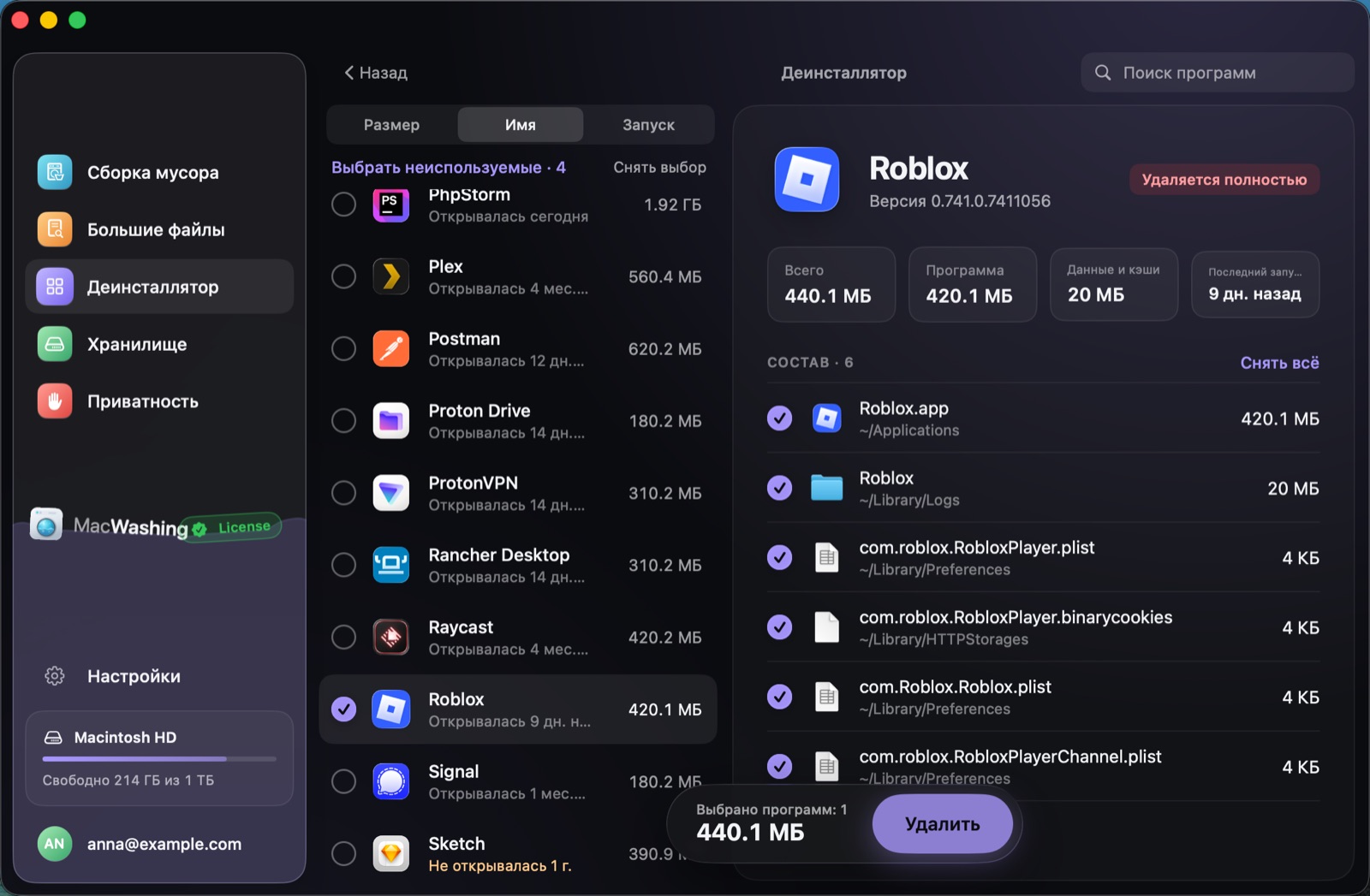Click the PhpStorm app icon
1370x896 pixels.
(x=391, y=205)
